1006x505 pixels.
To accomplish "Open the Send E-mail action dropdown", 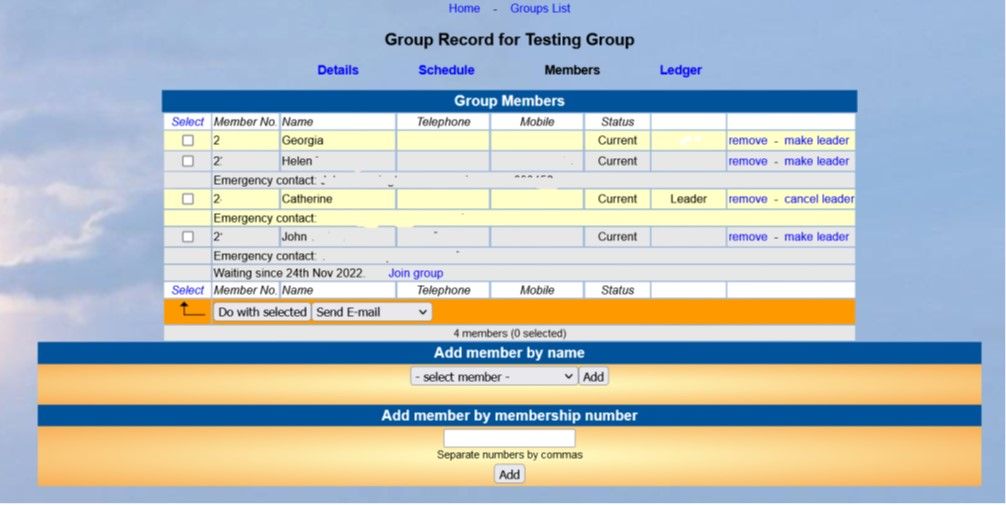I will pyautogui.click(x=372, y=312).
